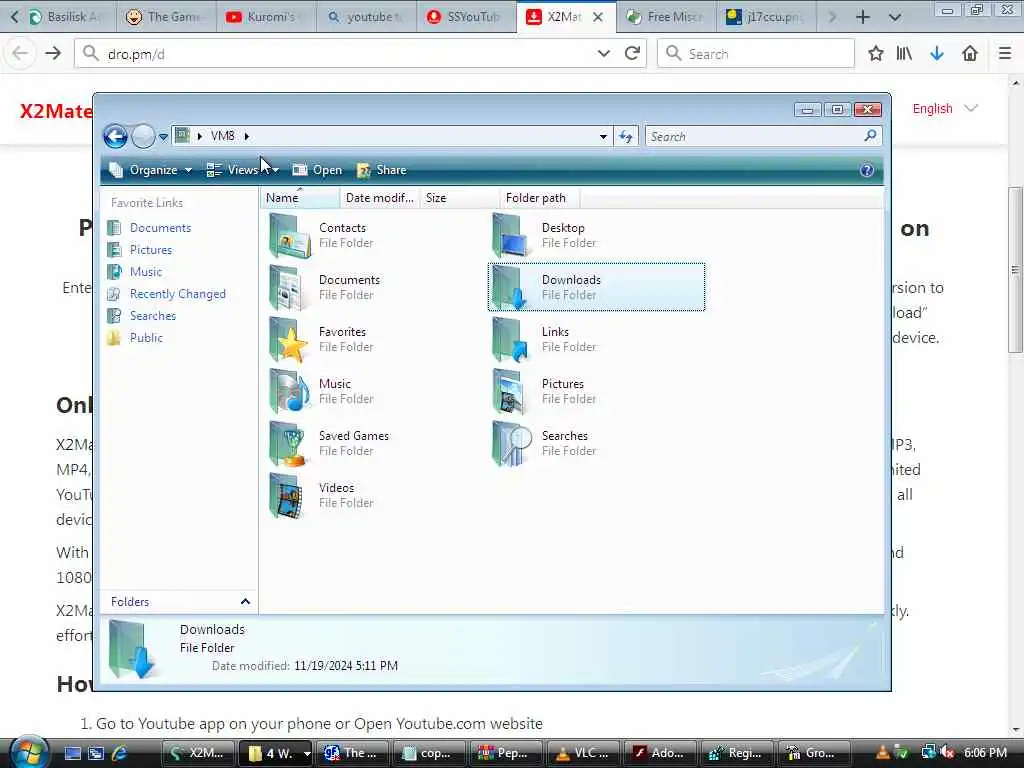The height and width of the screenshot is (768, 1024).
Task: Open Public in Favorite Links
Action: [x=146, y=338]
